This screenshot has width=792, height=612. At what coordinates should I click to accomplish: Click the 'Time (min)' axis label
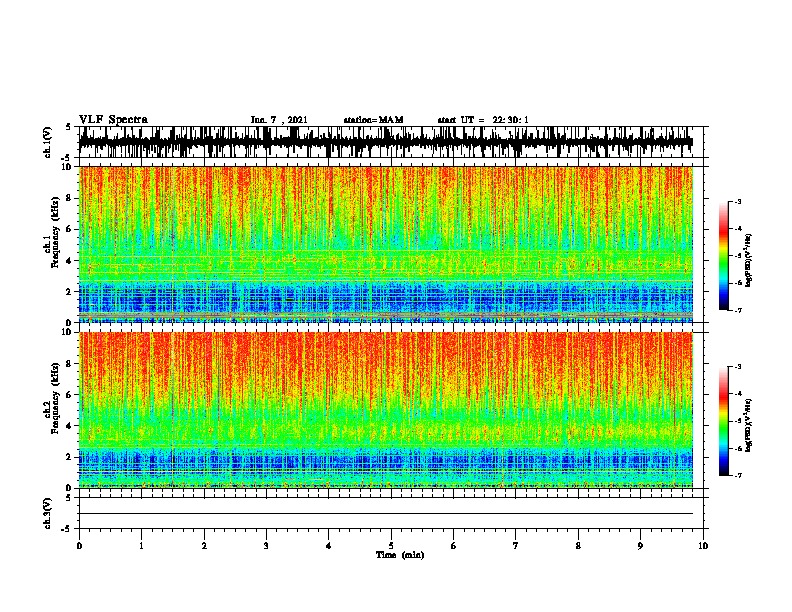(x=400, y=555)
